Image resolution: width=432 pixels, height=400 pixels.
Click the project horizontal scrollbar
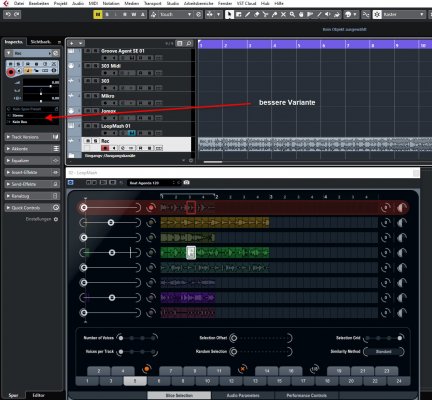213,162
